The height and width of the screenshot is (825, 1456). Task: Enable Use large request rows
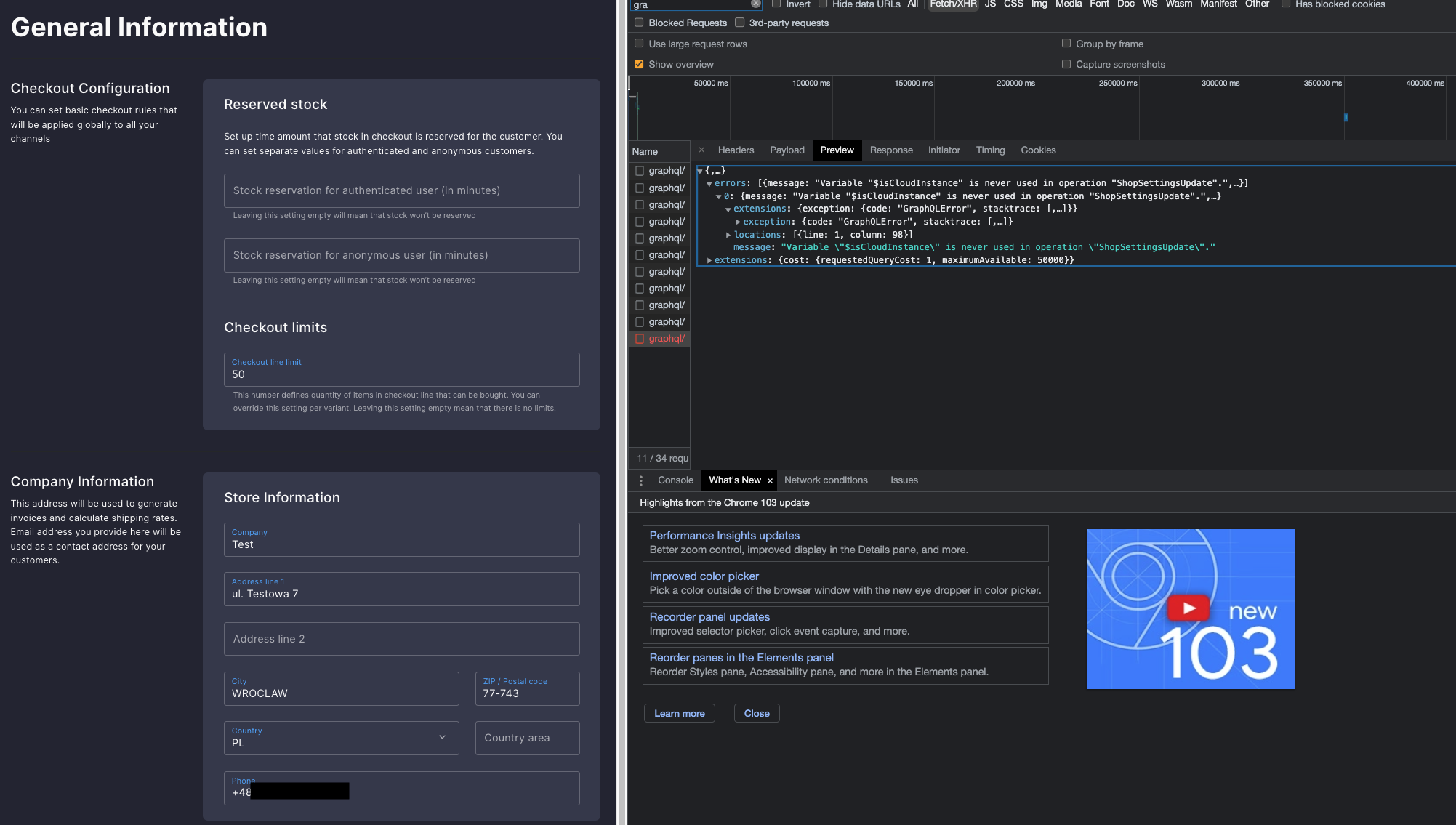[639, 44]
